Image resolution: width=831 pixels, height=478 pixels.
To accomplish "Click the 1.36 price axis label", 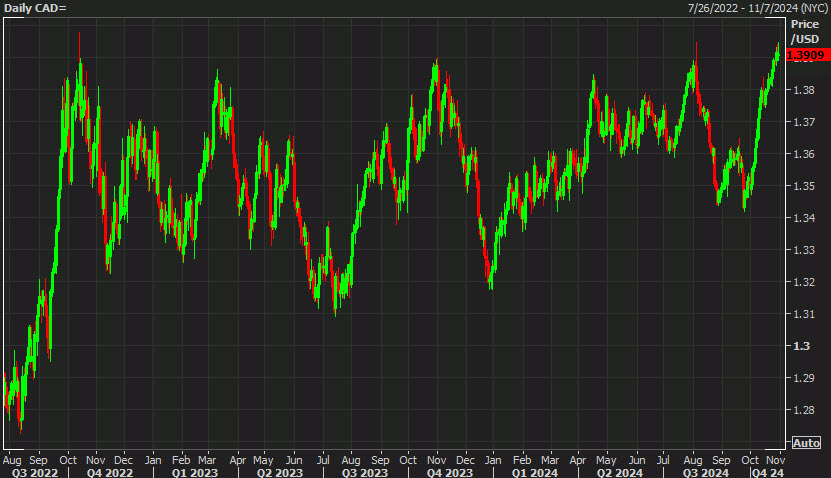I will 803,154.
